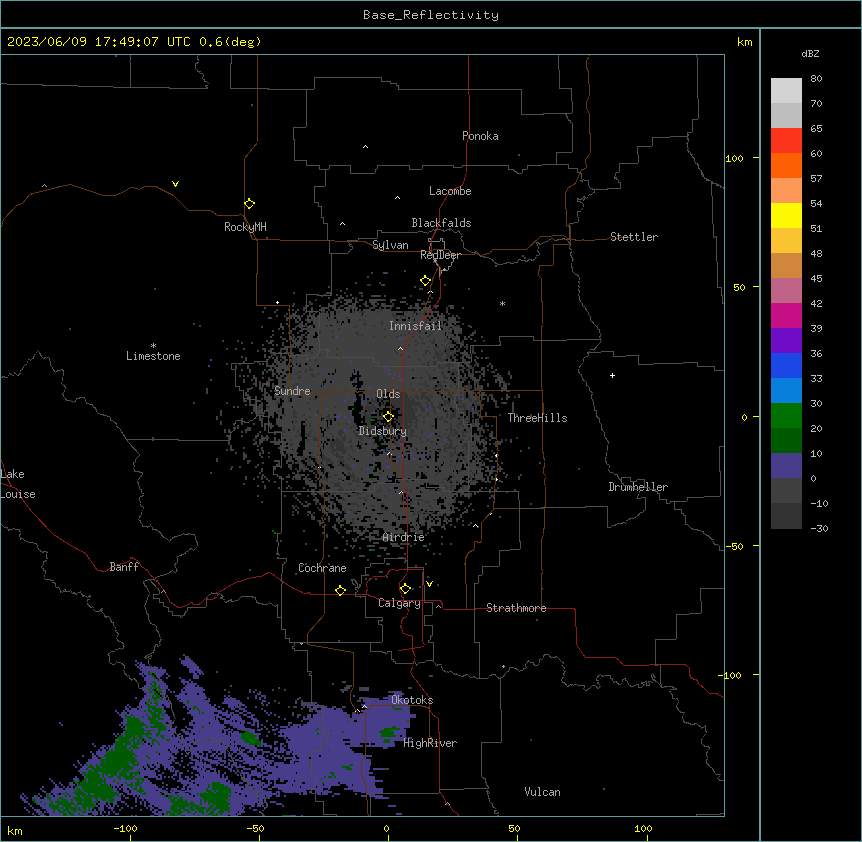Click the asterisk marker above Limestone
862x842 pixels.
click(153, 345)
